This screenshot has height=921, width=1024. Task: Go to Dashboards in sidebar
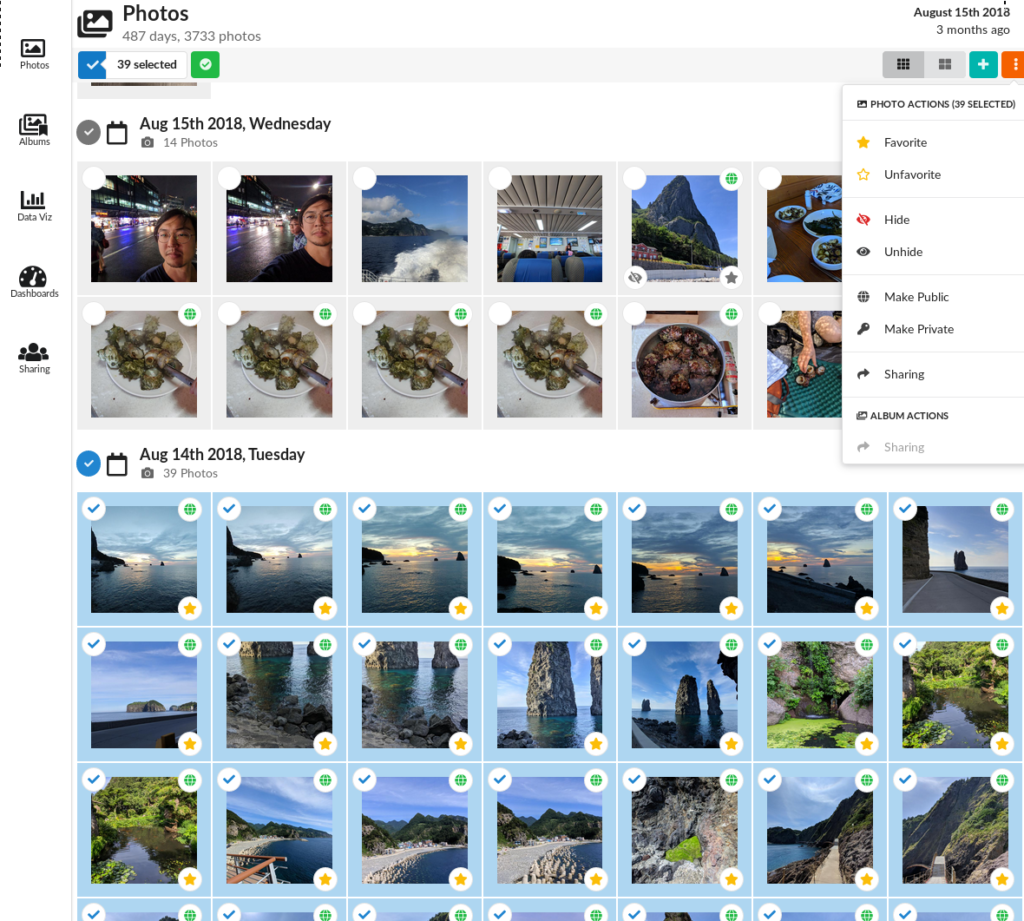34,282
